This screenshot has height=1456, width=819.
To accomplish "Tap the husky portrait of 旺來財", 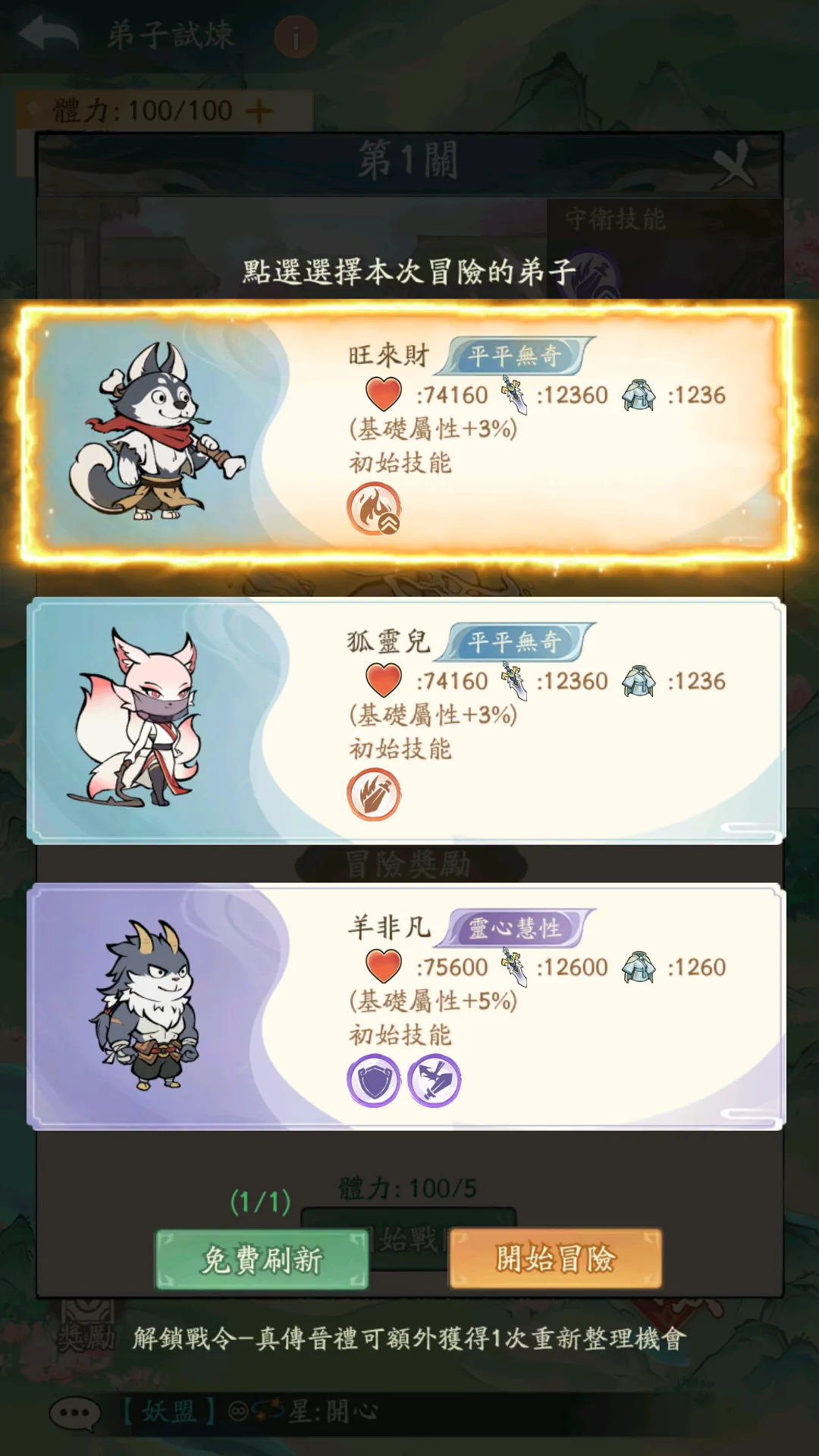I will click(158, 431).
